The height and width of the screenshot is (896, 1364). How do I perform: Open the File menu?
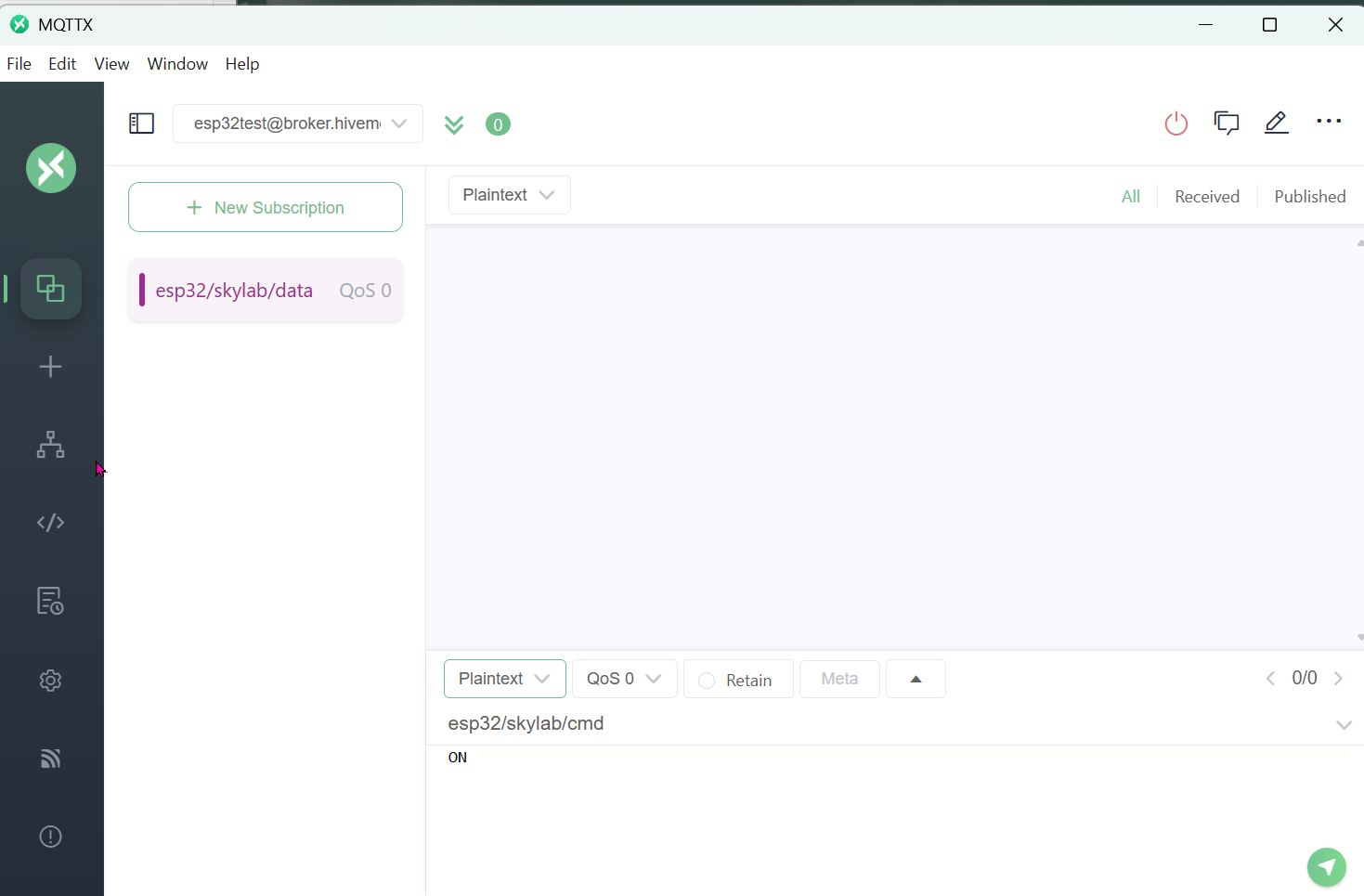pos(19,64)
